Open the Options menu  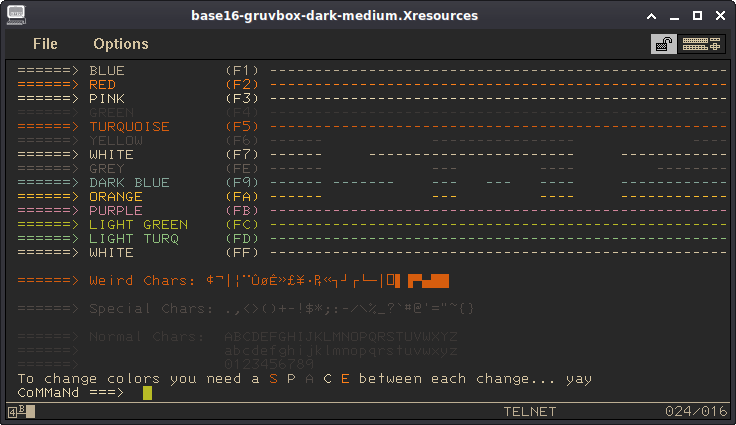coord(121,44)
